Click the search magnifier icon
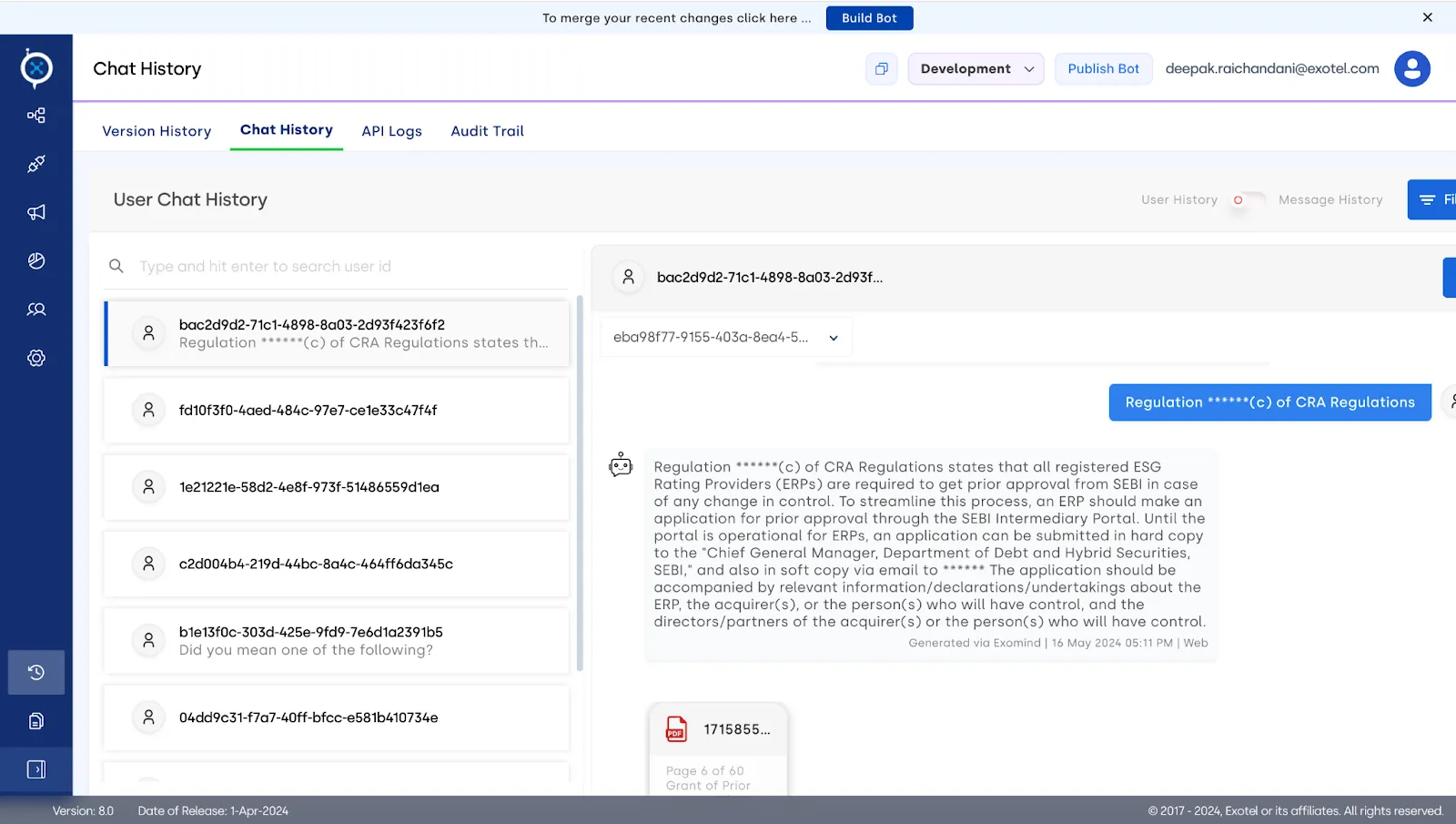1456x824 pixels. click(116, 266)
